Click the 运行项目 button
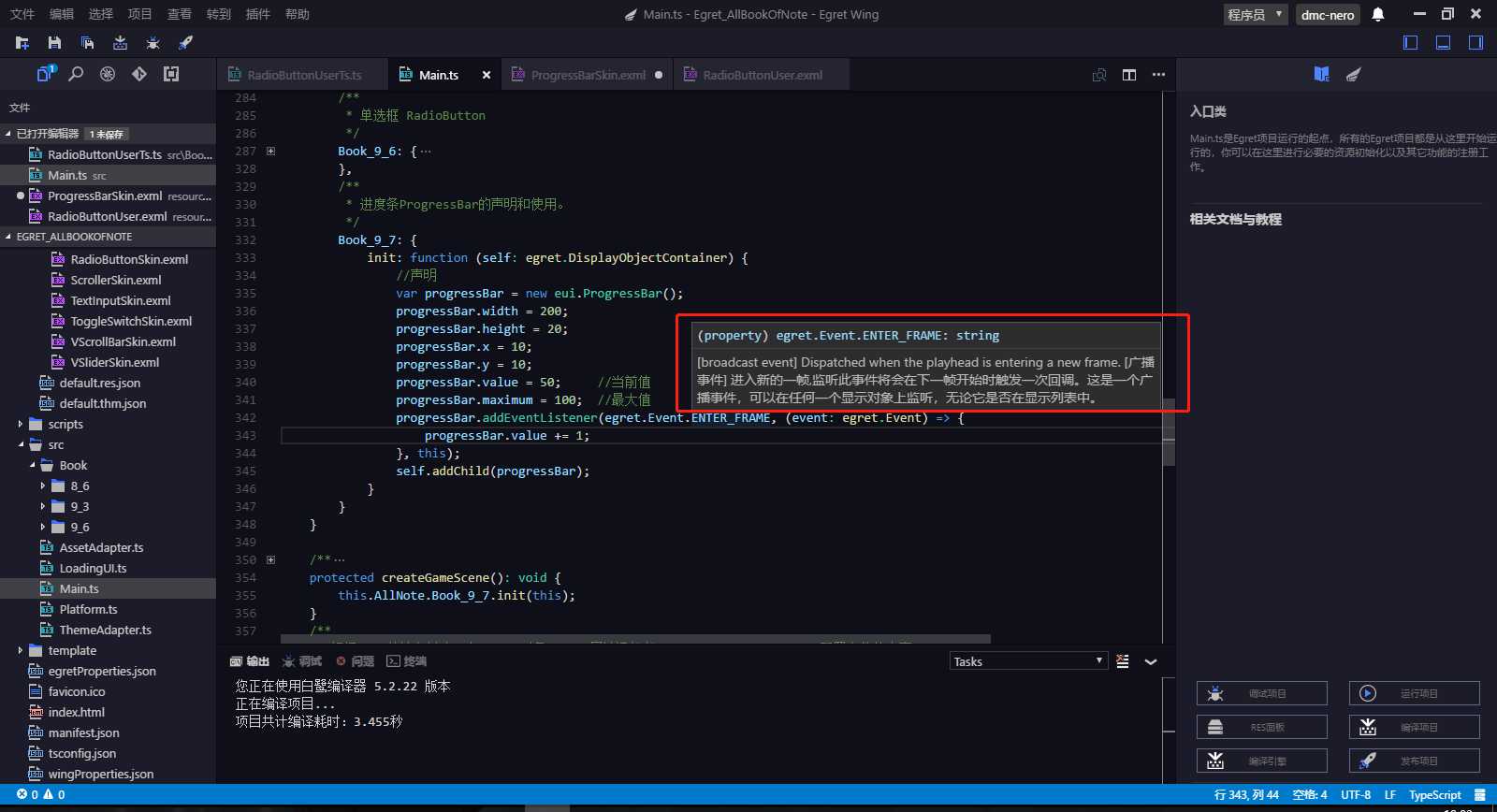1497x812 pixels. [1414, 693]
